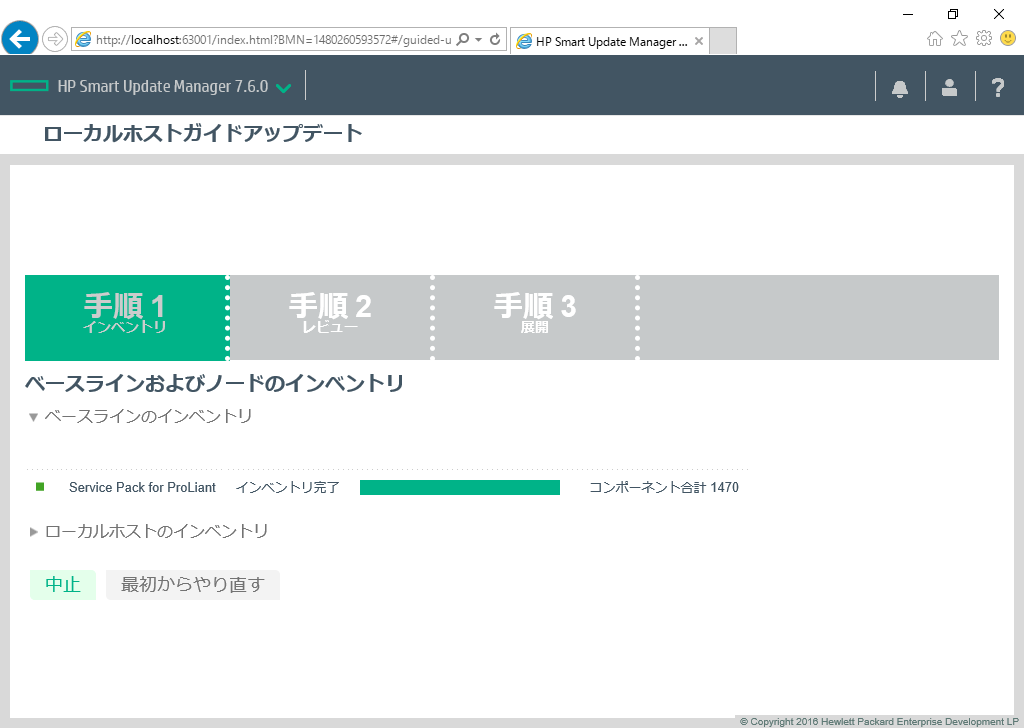Click the browser back arrow button

click(x=20, y=39)
